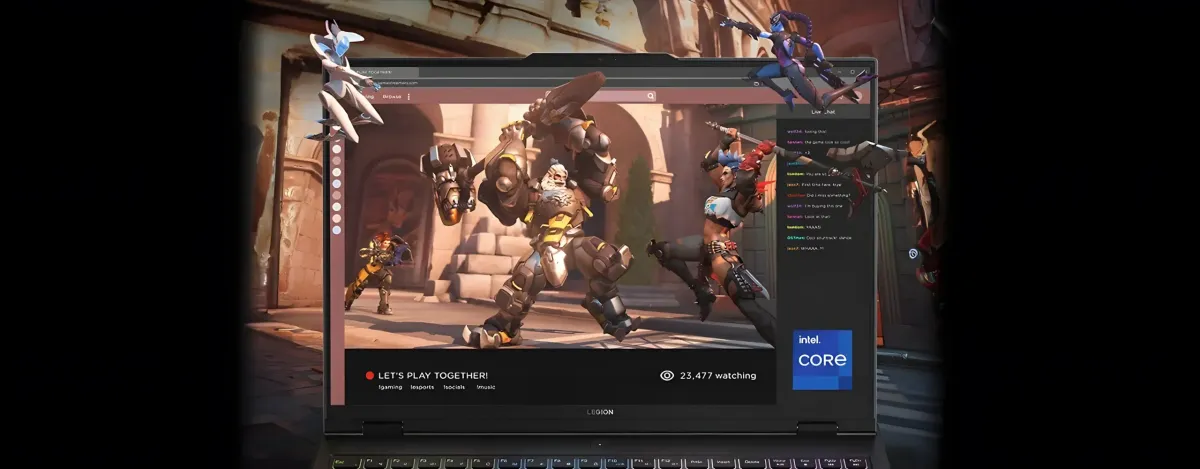Click the red live indicator dot
The image size is (1200, 469).
370,376
